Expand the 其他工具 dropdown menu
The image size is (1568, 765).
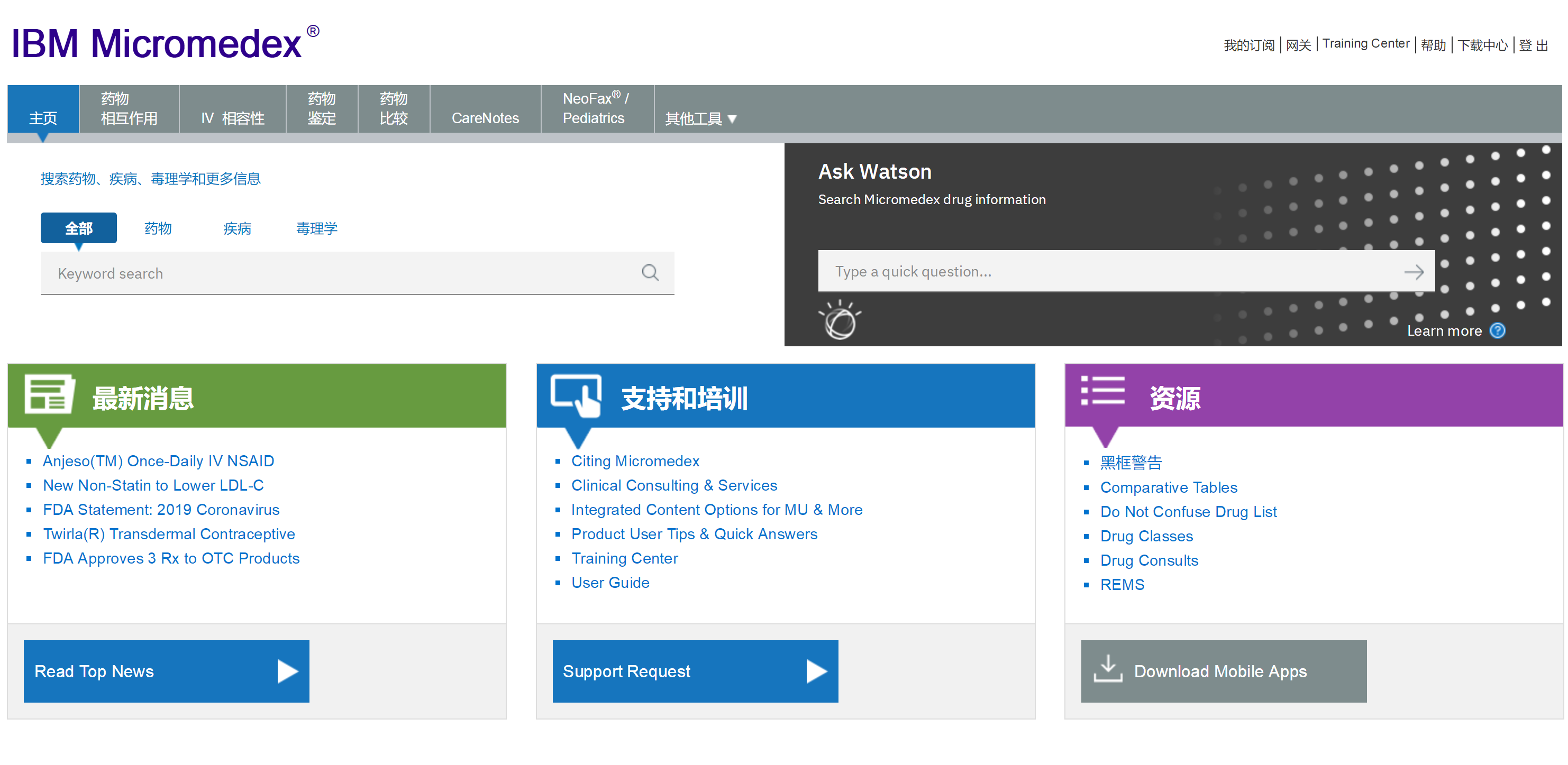coord(700,118)
